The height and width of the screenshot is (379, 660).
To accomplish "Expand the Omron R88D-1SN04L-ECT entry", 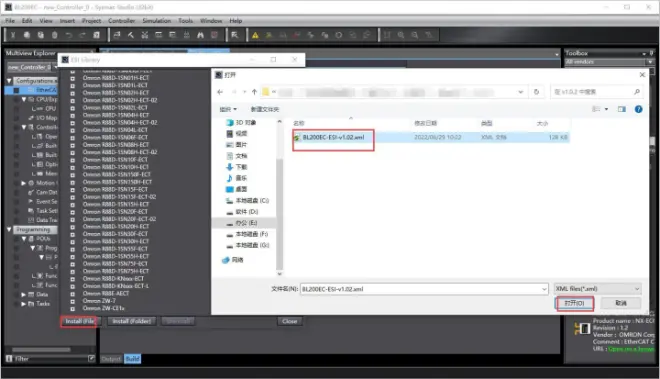I will (x=72, y=130).
